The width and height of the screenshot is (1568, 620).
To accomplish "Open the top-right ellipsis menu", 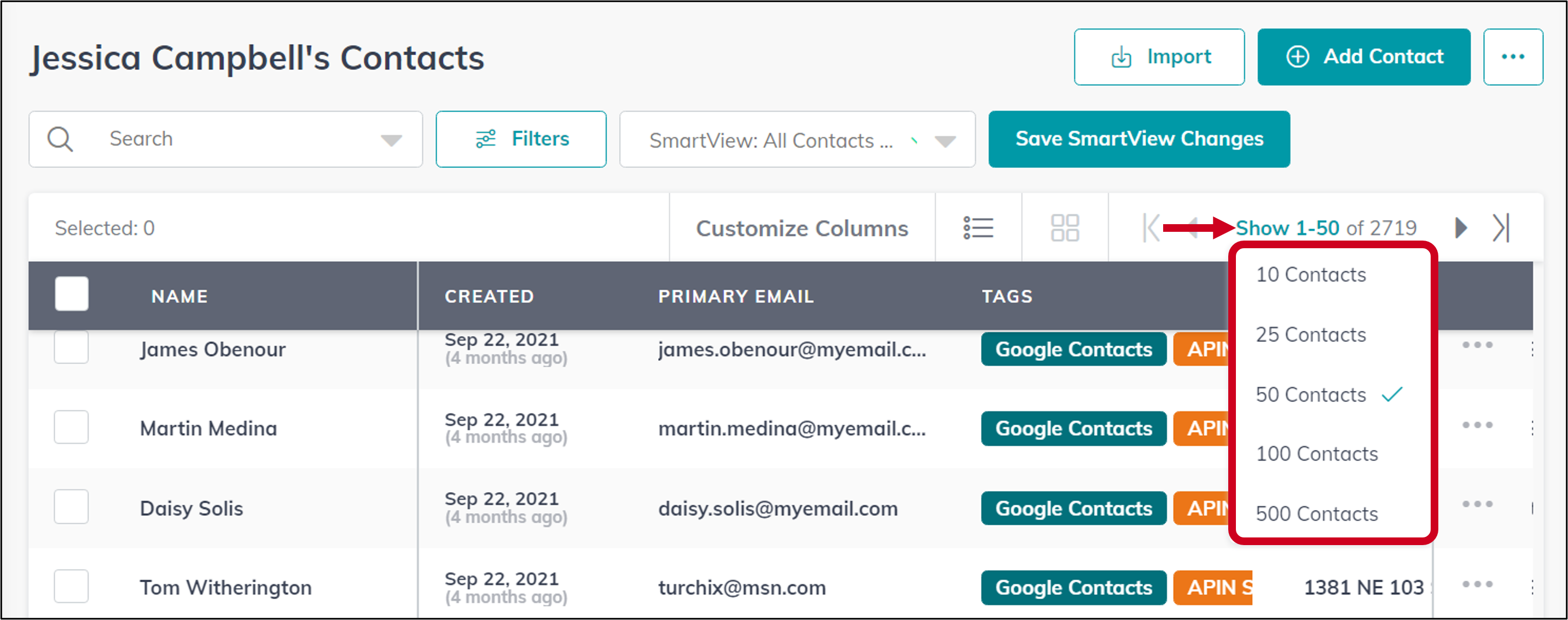I will pyautogui.click(x=1513, y=56).
